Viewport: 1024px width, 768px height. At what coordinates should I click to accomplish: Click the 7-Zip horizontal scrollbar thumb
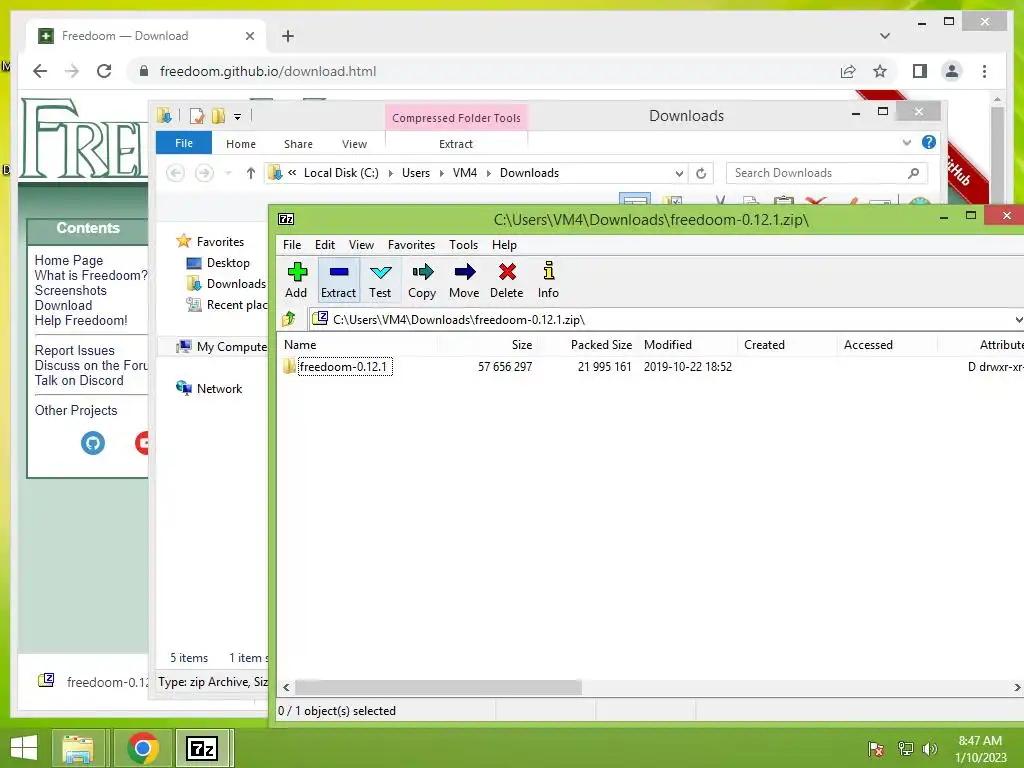click(x=438, y=688)
